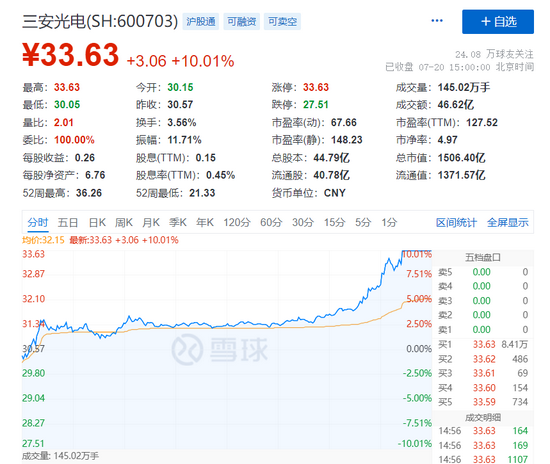The image size is (550, 464).
Task: Click the 52周最高 value 36.26
Action: pyautogui.click(x=89, y=193)
